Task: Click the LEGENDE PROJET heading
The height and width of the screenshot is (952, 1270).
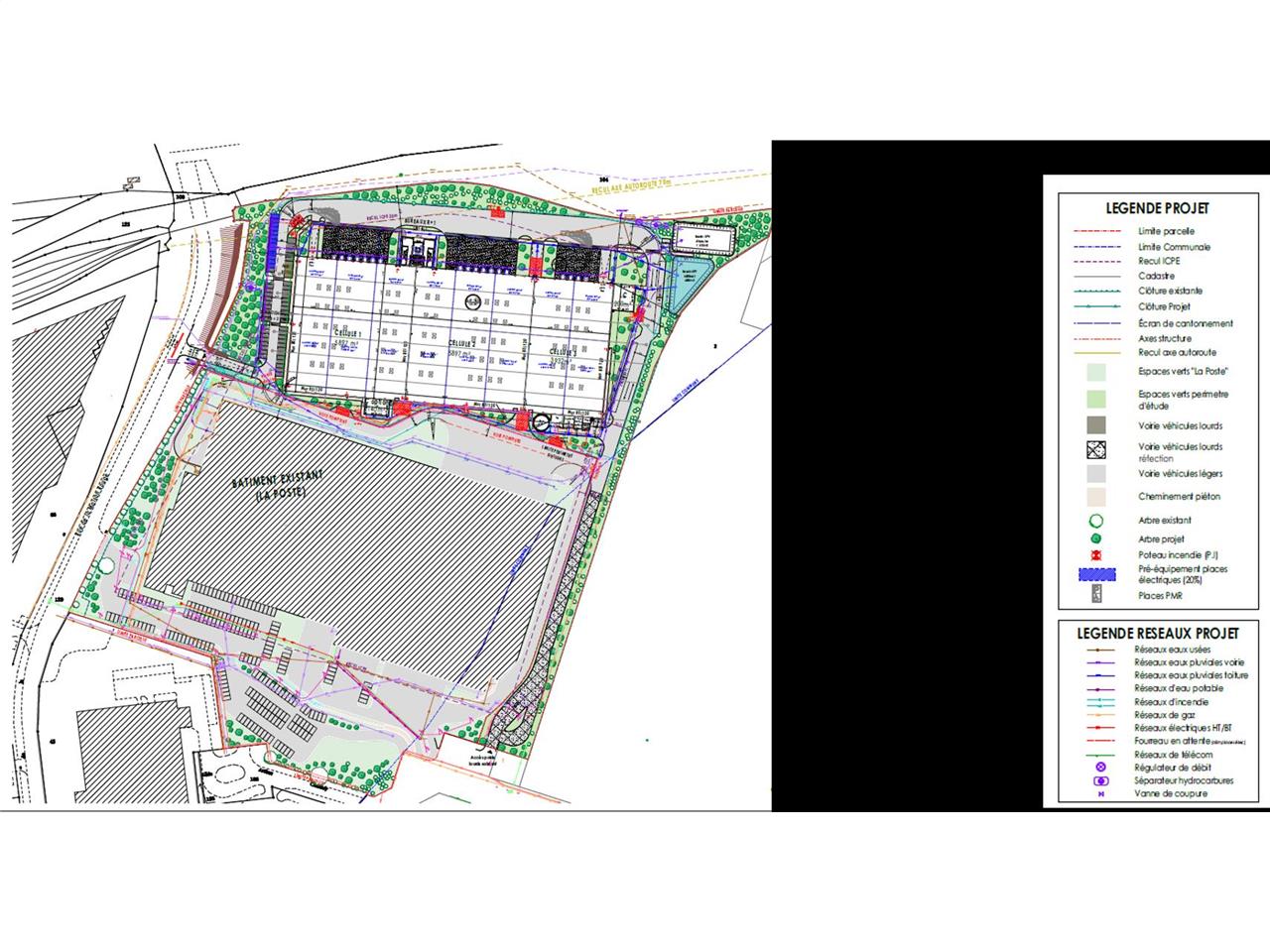Action: (x=1157, y=208)
